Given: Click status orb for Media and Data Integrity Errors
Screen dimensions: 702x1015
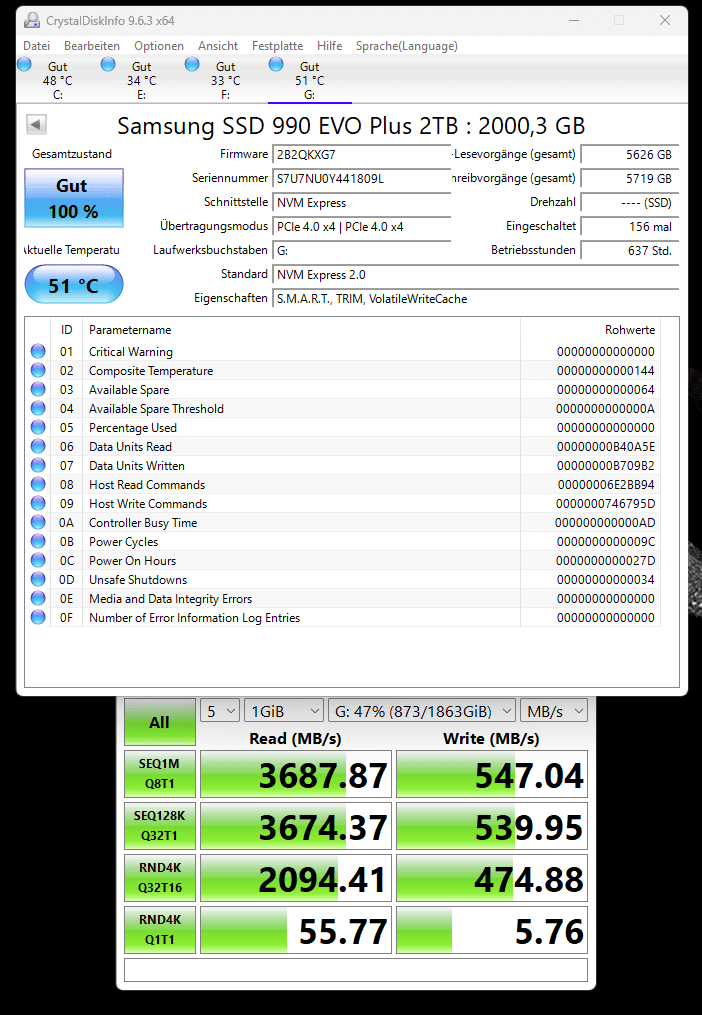Looking at the screenshot, I should click(38, 598).
